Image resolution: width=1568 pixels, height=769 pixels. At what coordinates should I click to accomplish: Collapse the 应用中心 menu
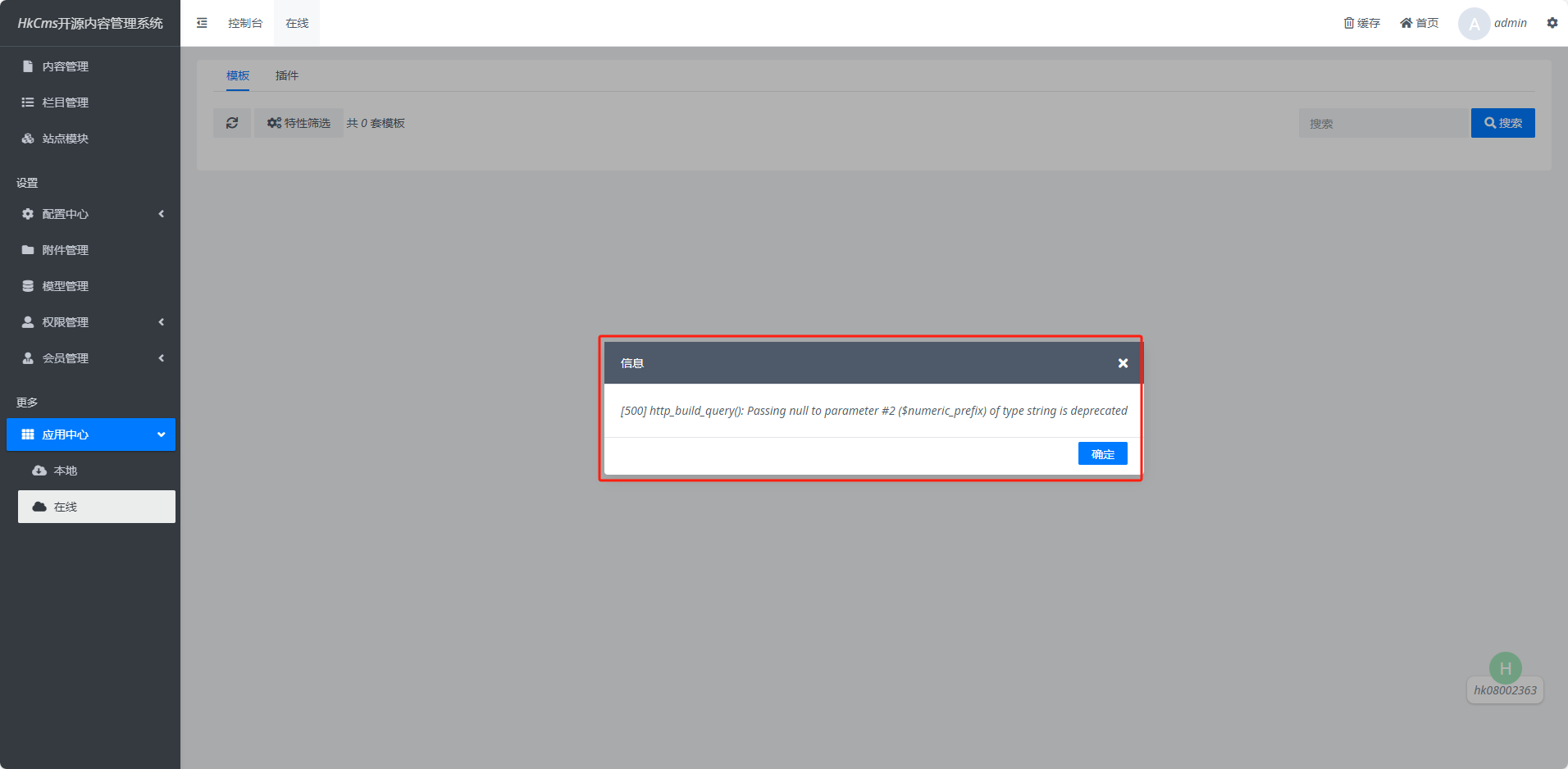tap(90, 435)
